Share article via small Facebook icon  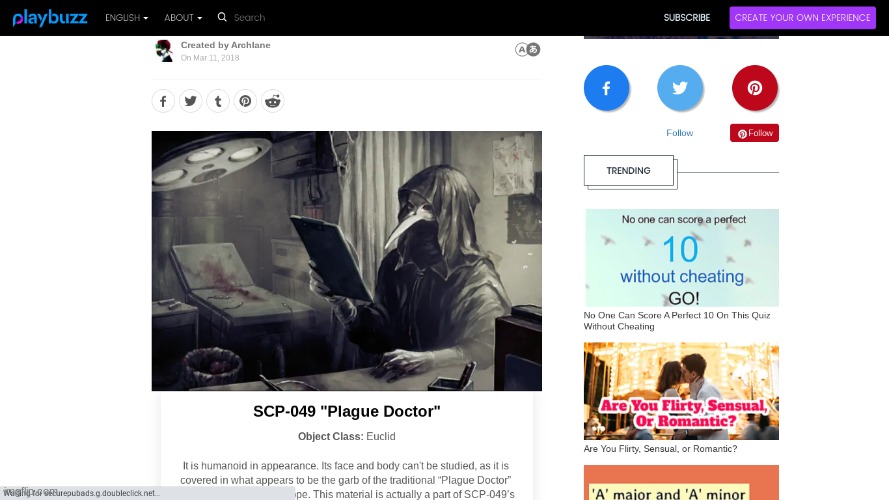(x=163, y=101)
